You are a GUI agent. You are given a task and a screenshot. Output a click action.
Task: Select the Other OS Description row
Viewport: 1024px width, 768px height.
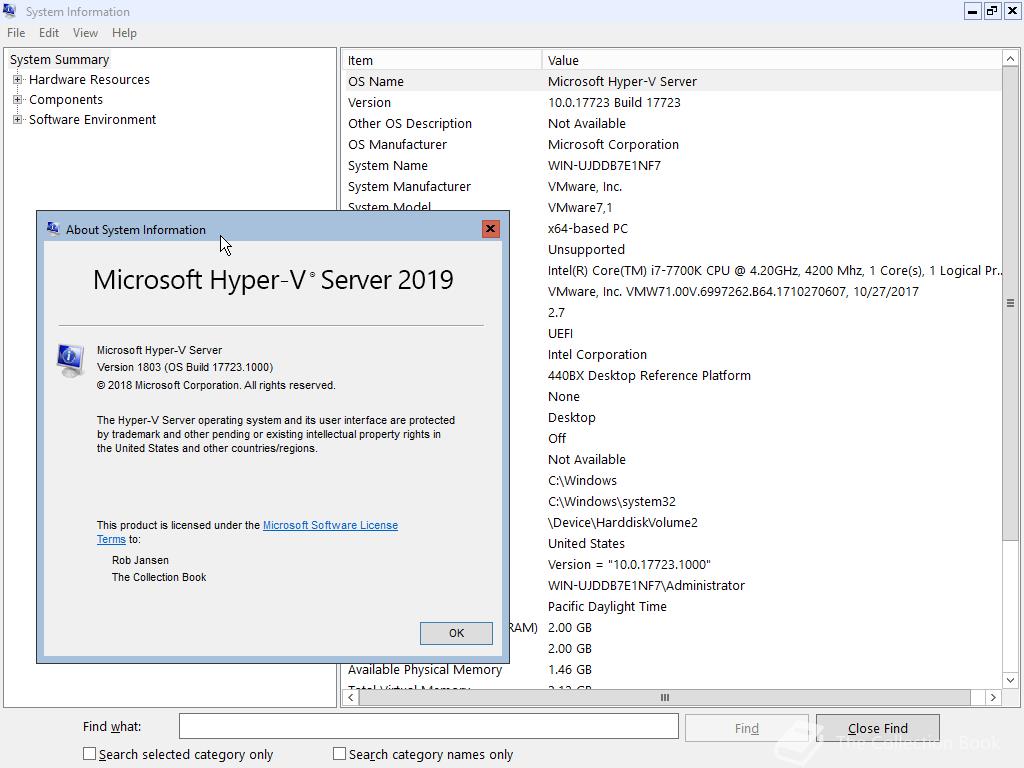[672, 123]
